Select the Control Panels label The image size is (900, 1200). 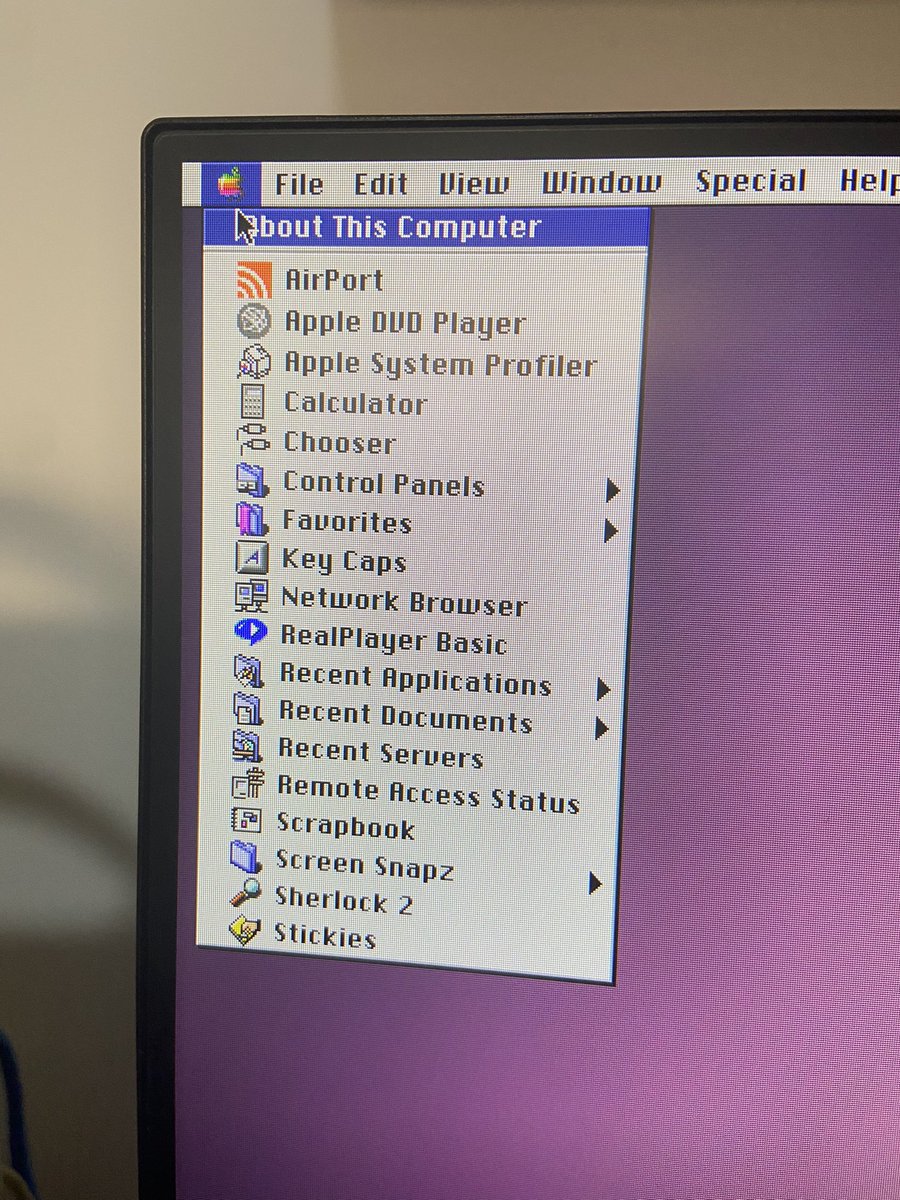384,484
